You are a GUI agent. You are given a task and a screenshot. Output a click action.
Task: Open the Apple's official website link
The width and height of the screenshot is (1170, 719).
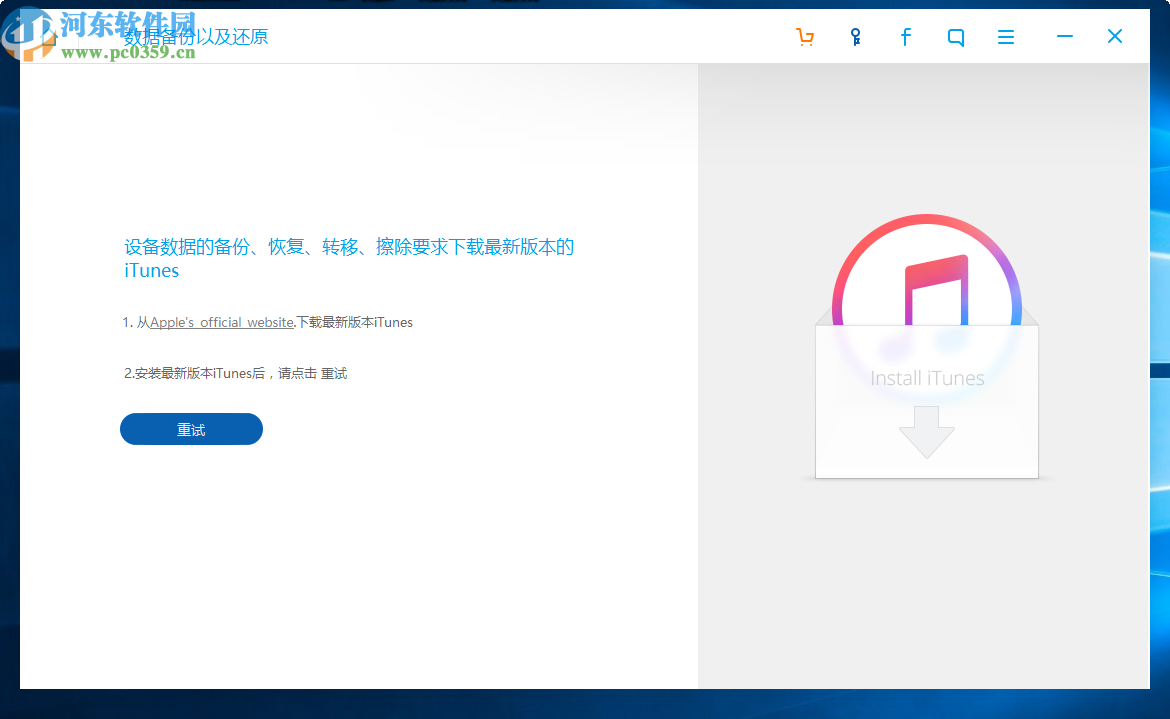pyautogui.click(x=219, y=322)
